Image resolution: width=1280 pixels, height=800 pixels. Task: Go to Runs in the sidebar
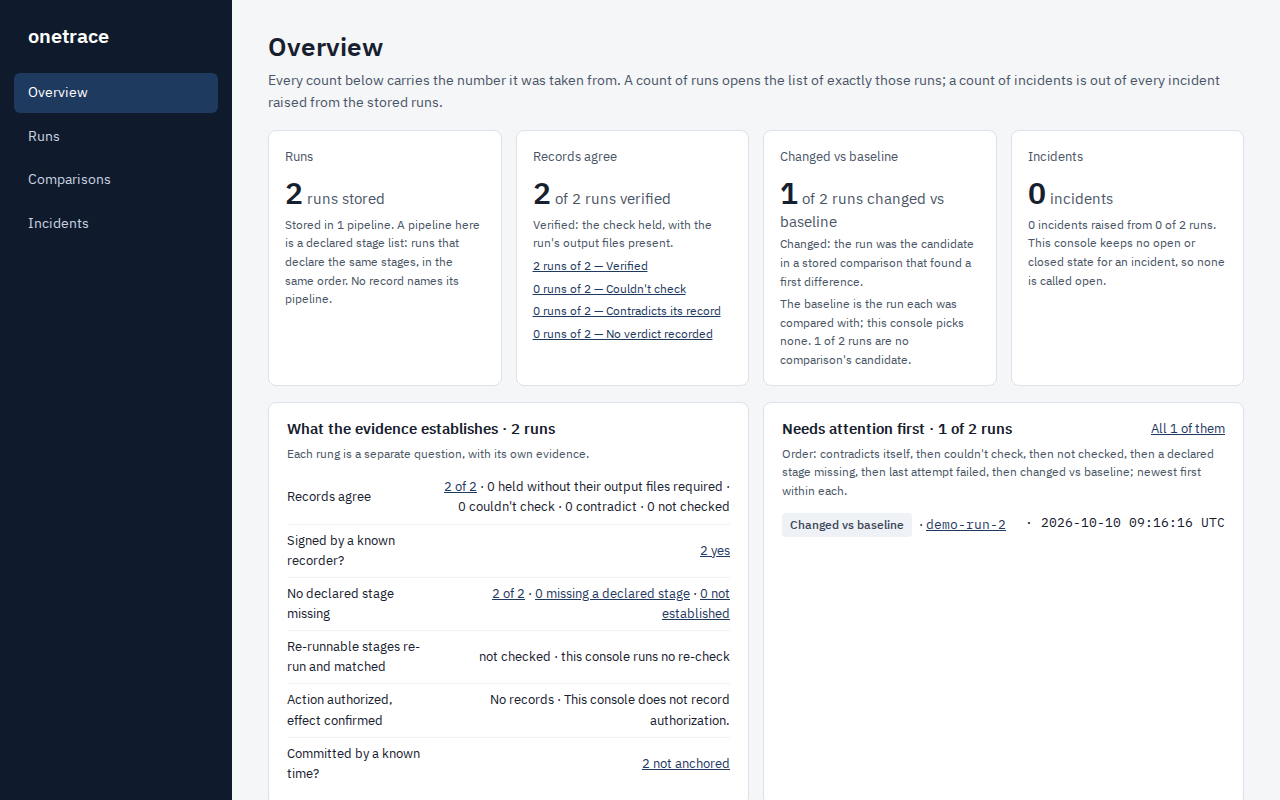pyautogui.click(x=116, y=136)
